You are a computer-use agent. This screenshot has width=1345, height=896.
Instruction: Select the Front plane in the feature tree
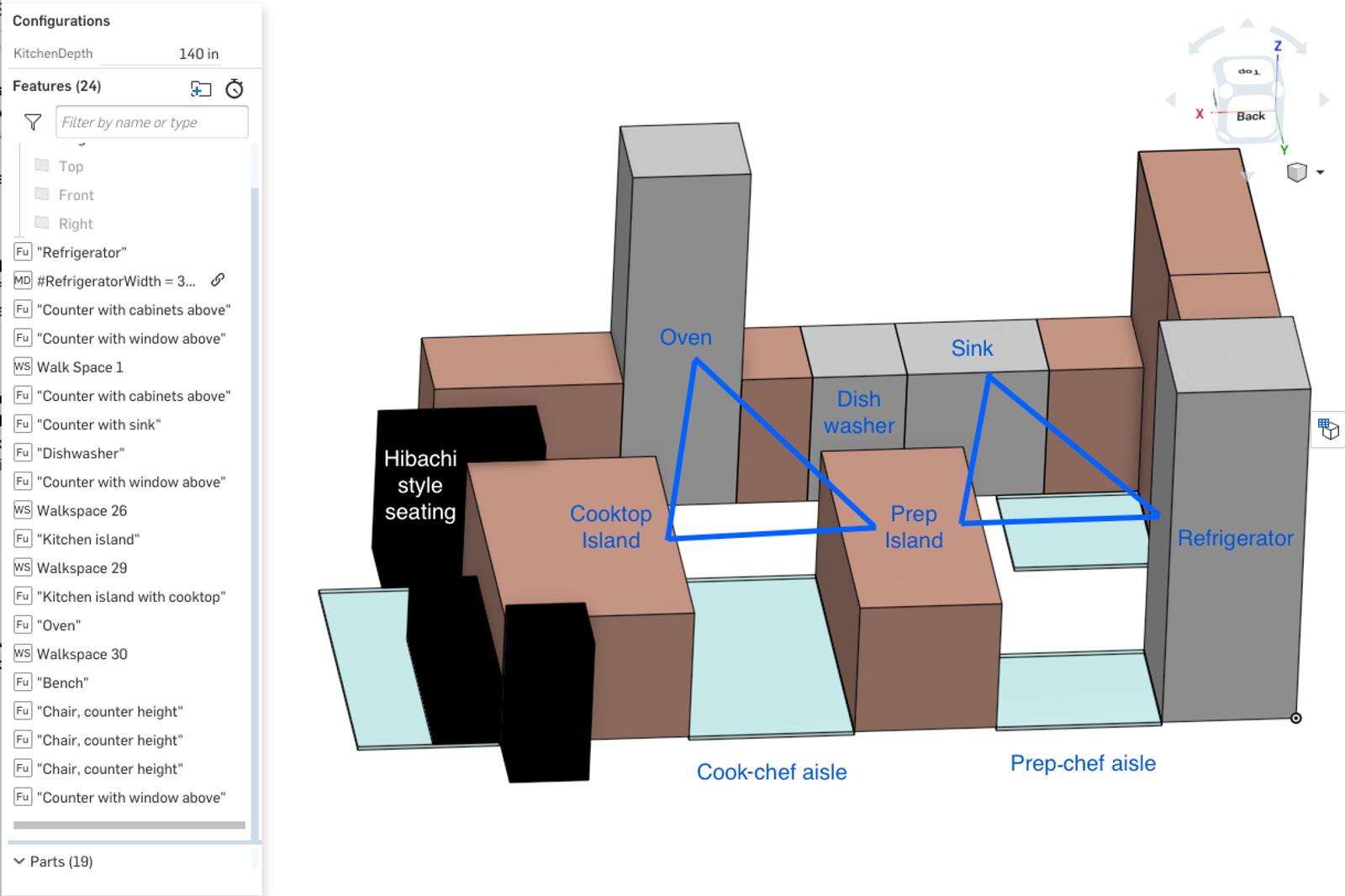point(76,194)
